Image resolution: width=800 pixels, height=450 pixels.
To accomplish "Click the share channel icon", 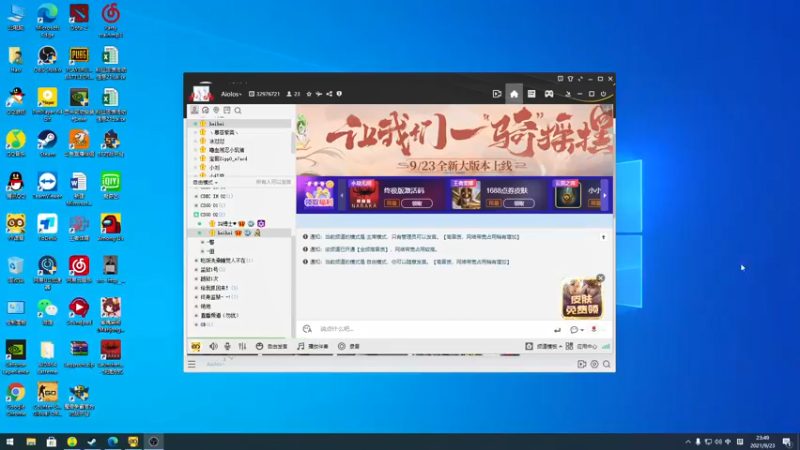I will click(329, 94).
